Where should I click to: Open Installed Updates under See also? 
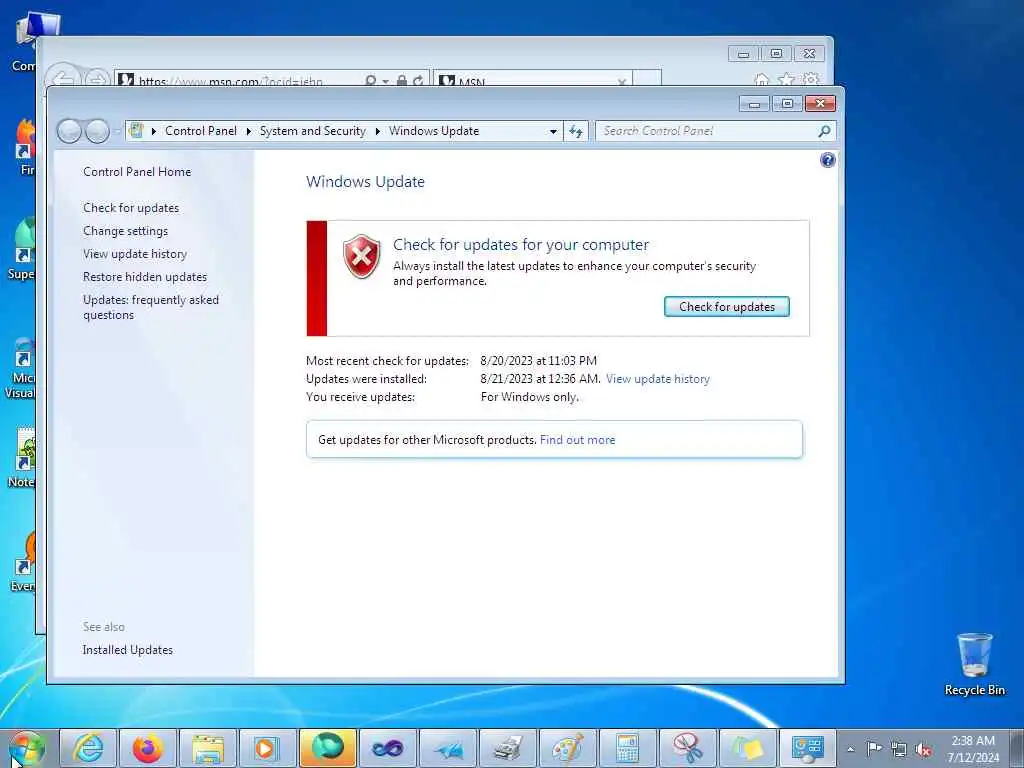[x=127, y=650]
